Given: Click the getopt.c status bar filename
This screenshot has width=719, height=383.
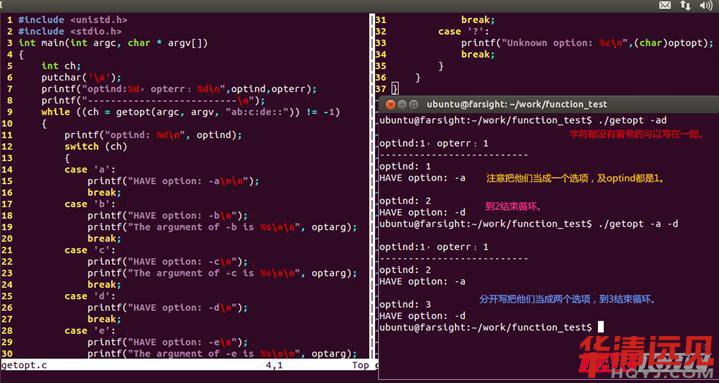Looking at the screenshot, I should tap(24, 365).
